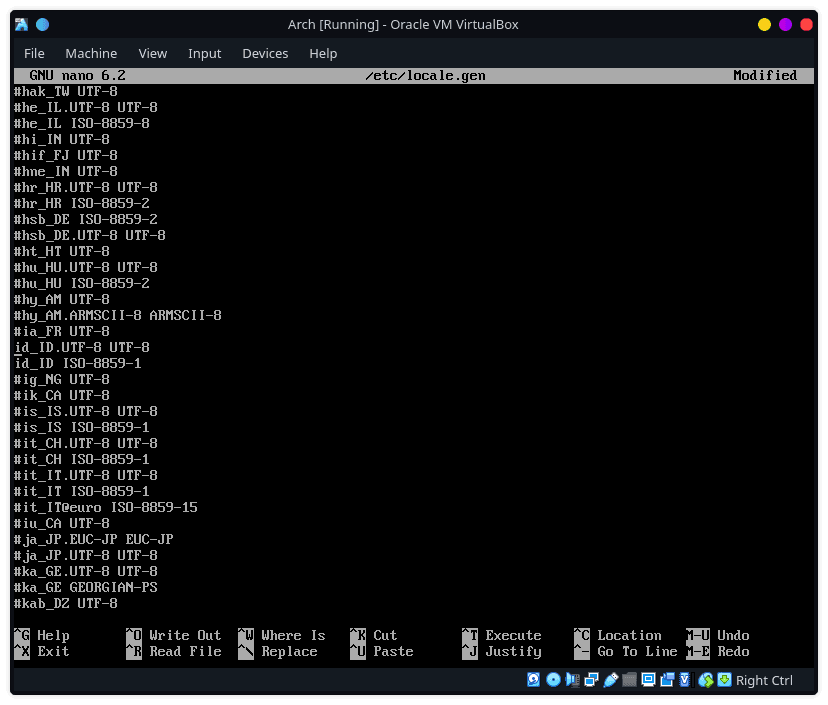
Task: Click the #he_IL.UTF-8 UTF-8 line
Action: point(86,108)
